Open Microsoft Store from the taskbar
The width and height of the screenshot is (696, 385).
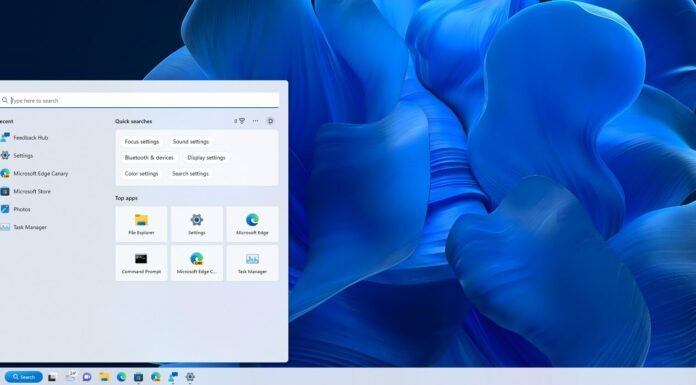point(138,377)
